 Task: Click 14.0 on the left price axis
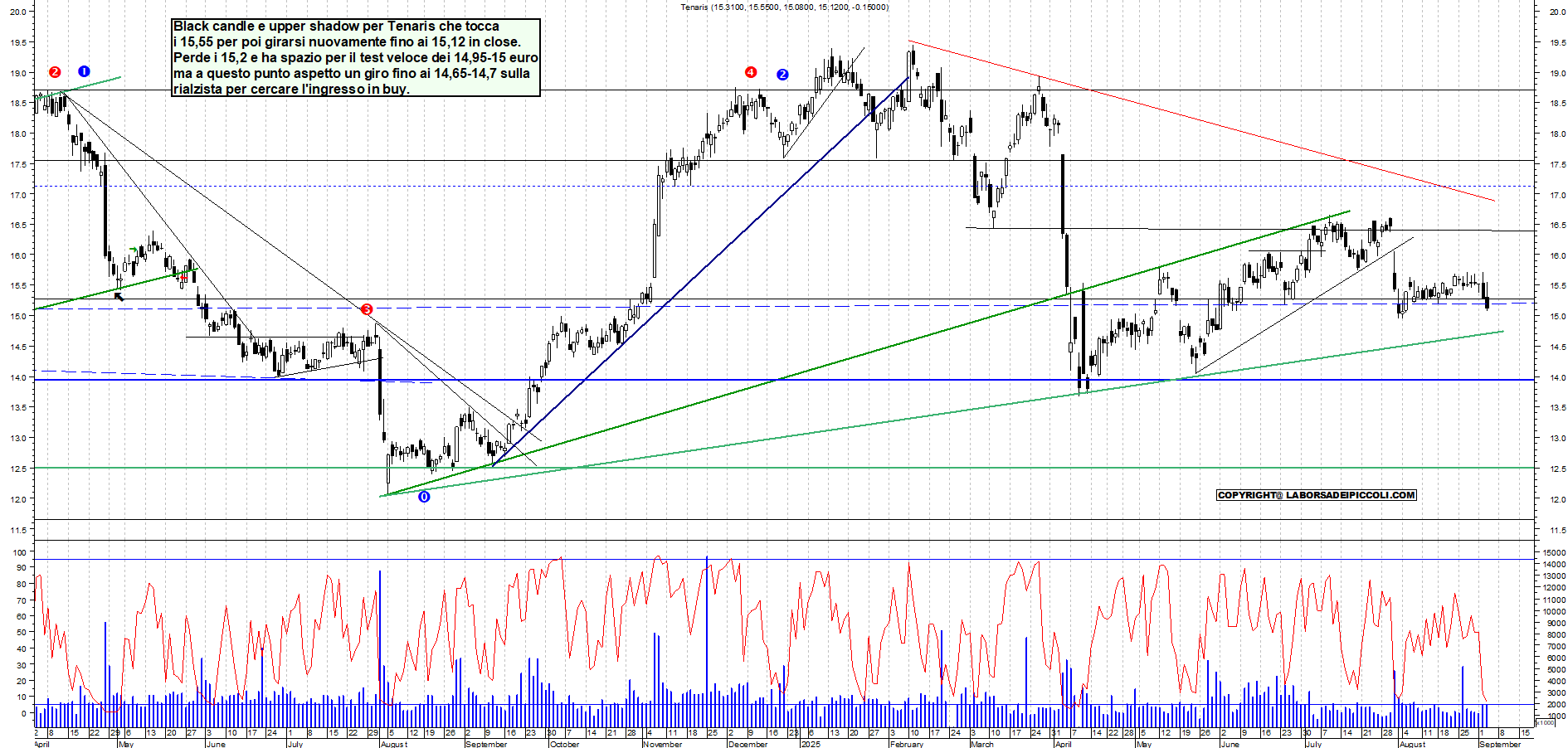tap(18, 377)
